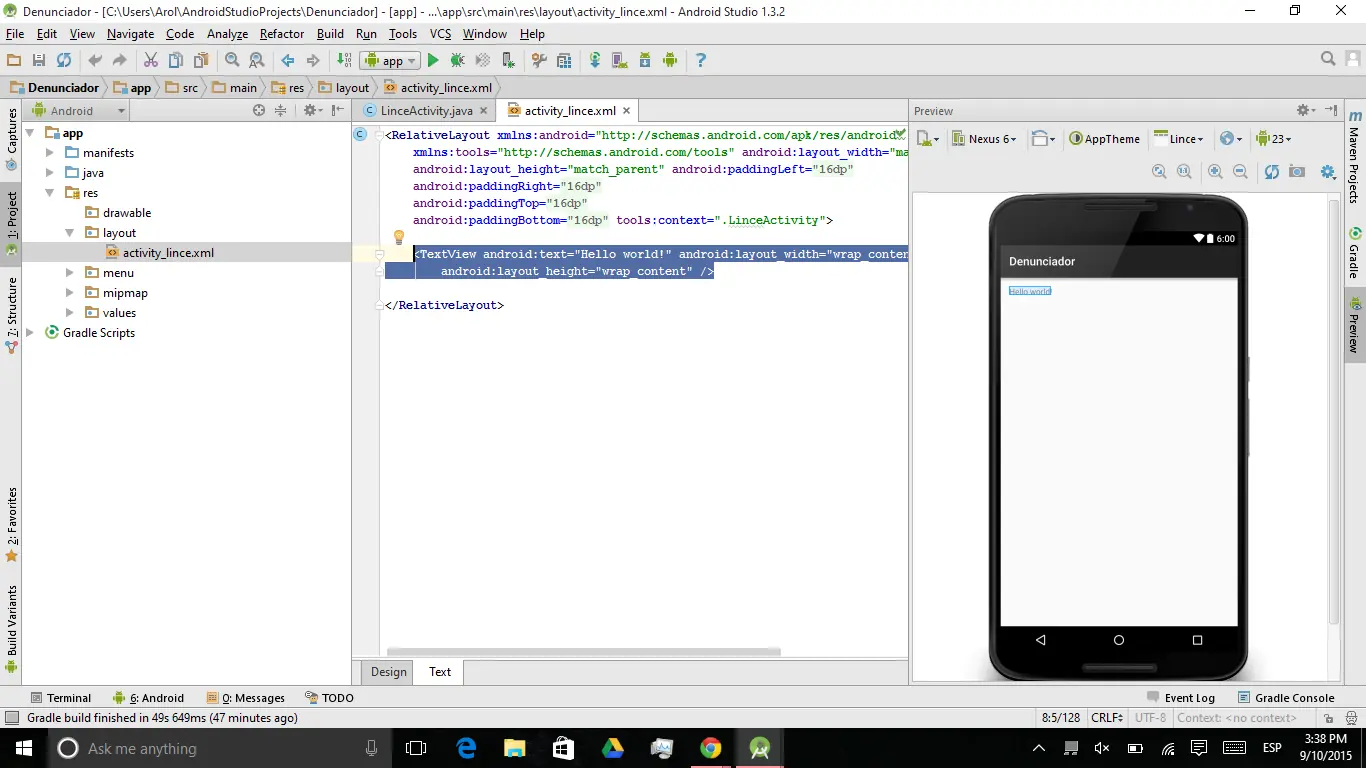Open Maven Projects side panel
Screen dimensions: 1366x768
[x=1355, y=158]
